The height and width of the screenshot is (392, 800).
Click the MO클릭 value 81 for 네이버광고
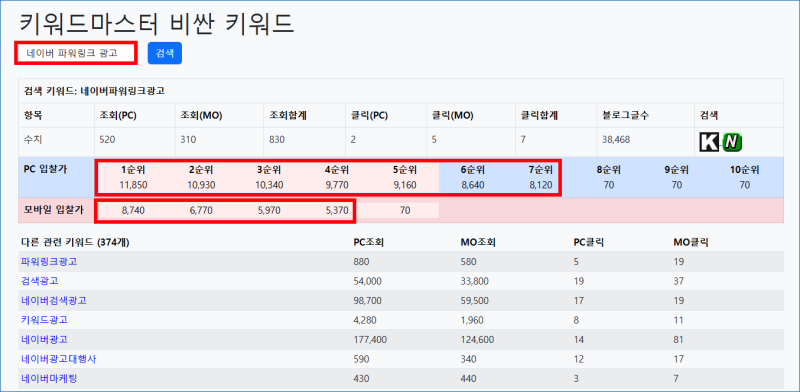[x=678, y=340]
